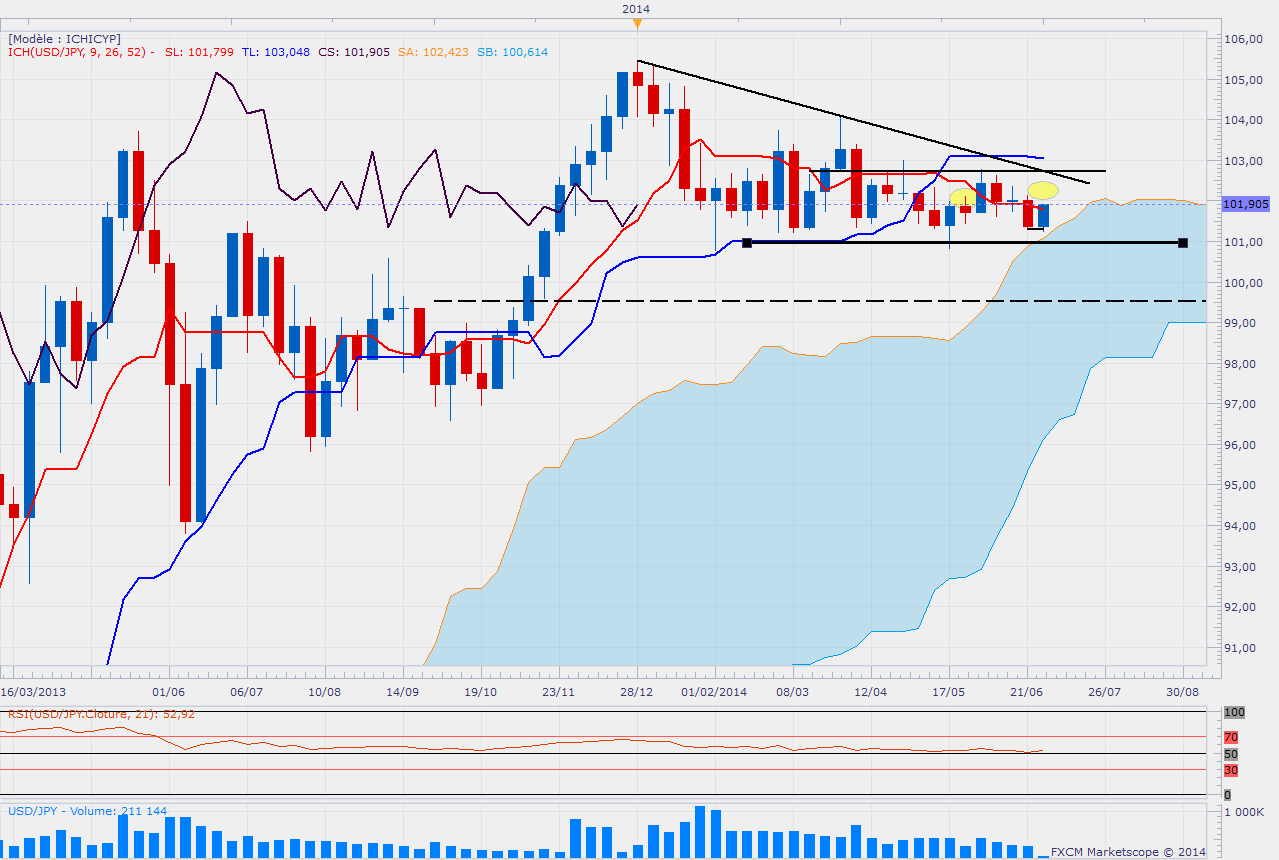Click the SB: 100,614 value
Viewport: 1279px width, 860px height.
tap(513, 52)
